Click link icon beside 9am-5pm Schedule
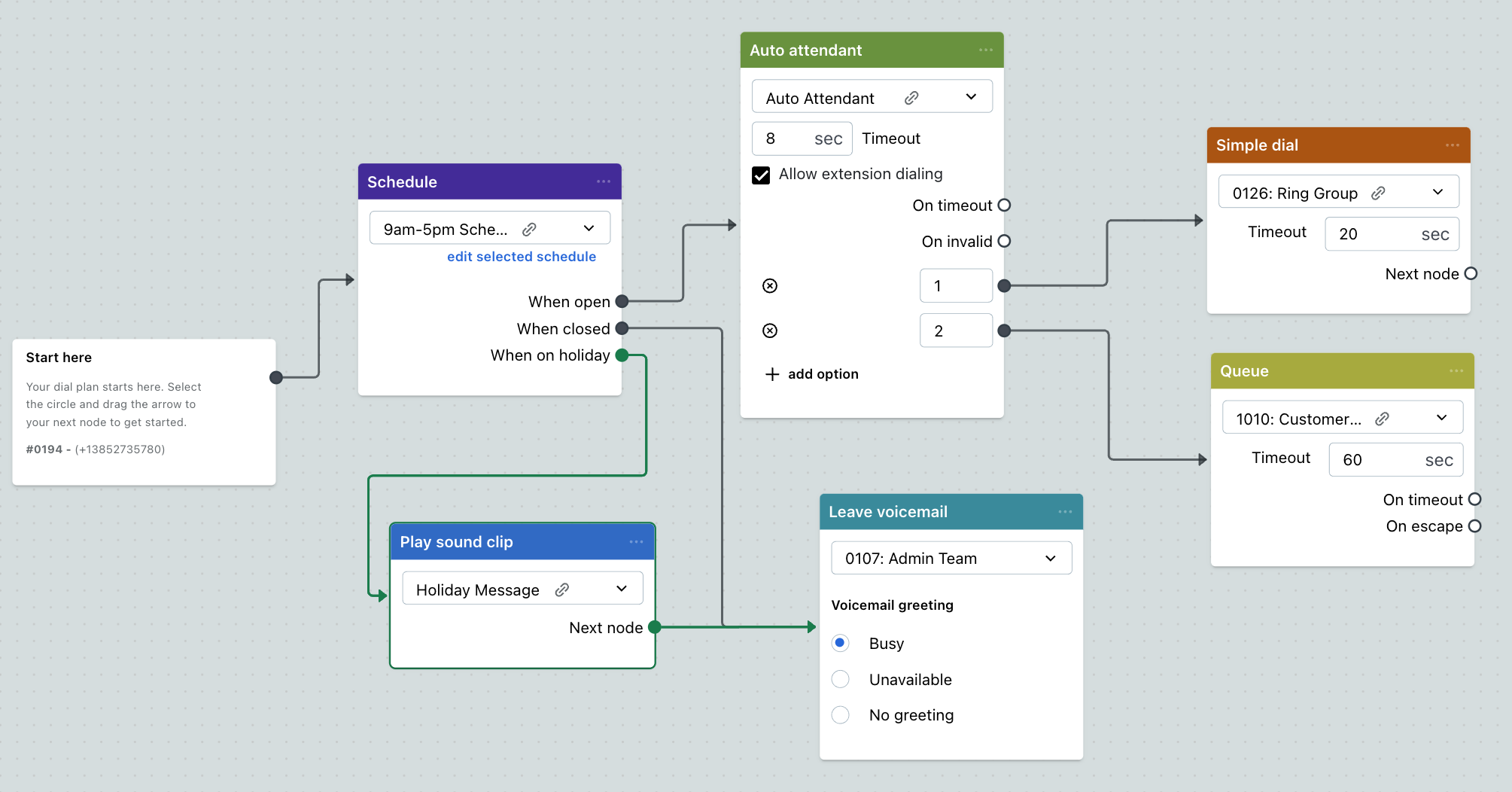This screenshot has width=1512, height=792. [529, 229]
